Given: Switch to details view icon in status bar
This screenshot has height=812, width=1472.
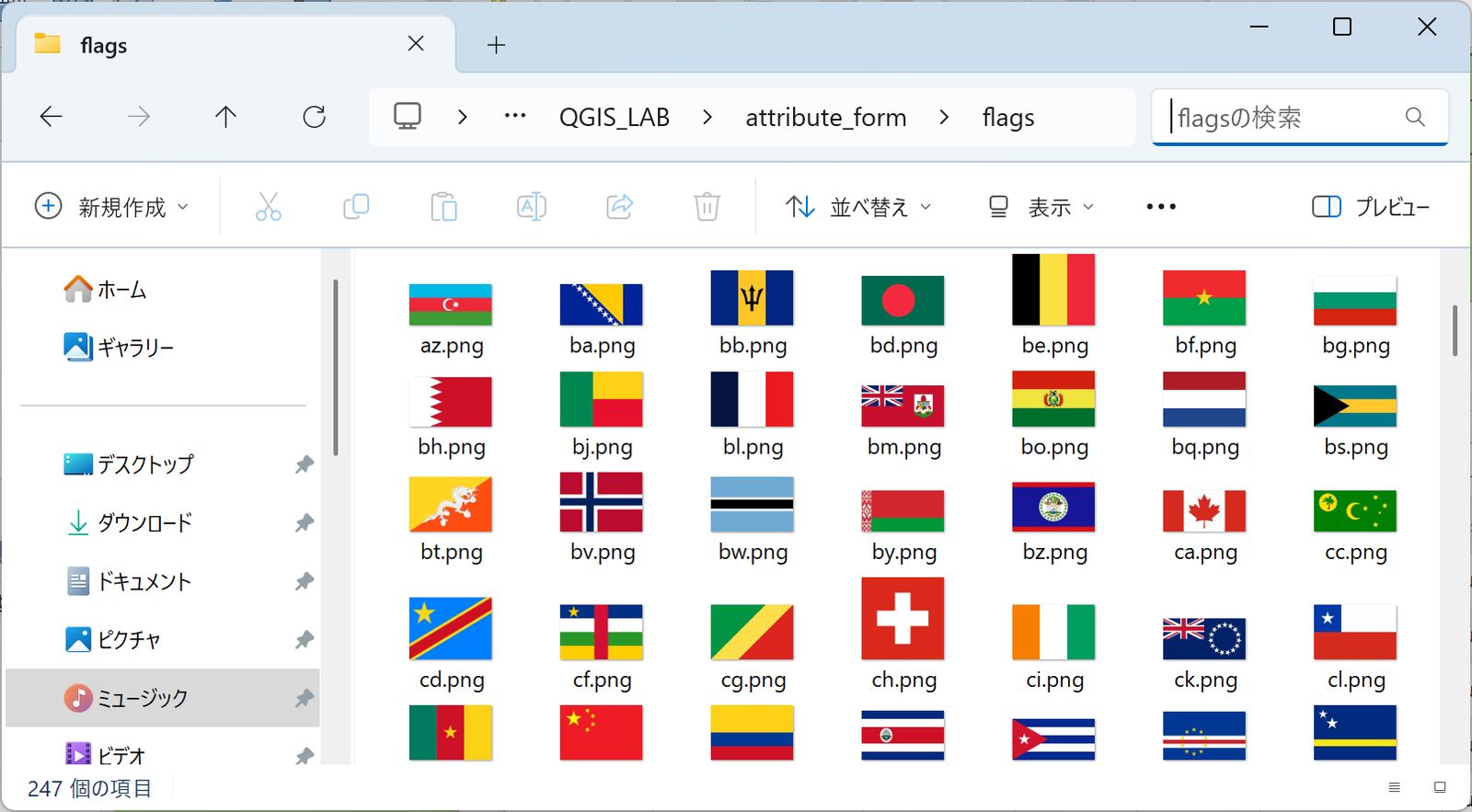Looking at the screenshot, I should coord(1395,787).
